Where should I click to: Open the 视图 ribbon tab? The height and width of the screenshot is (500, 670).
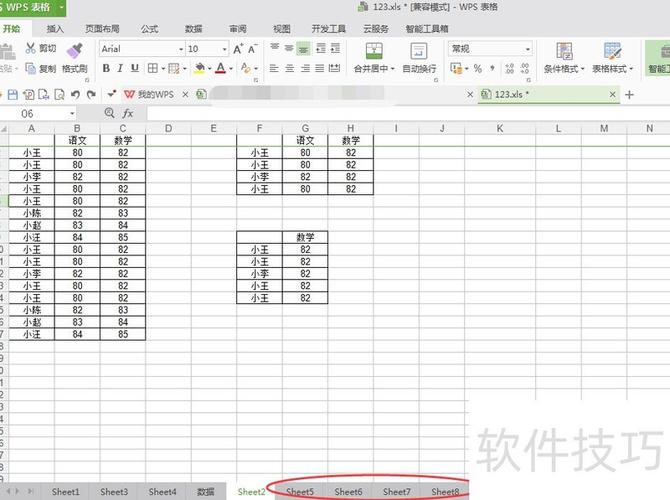282,29
